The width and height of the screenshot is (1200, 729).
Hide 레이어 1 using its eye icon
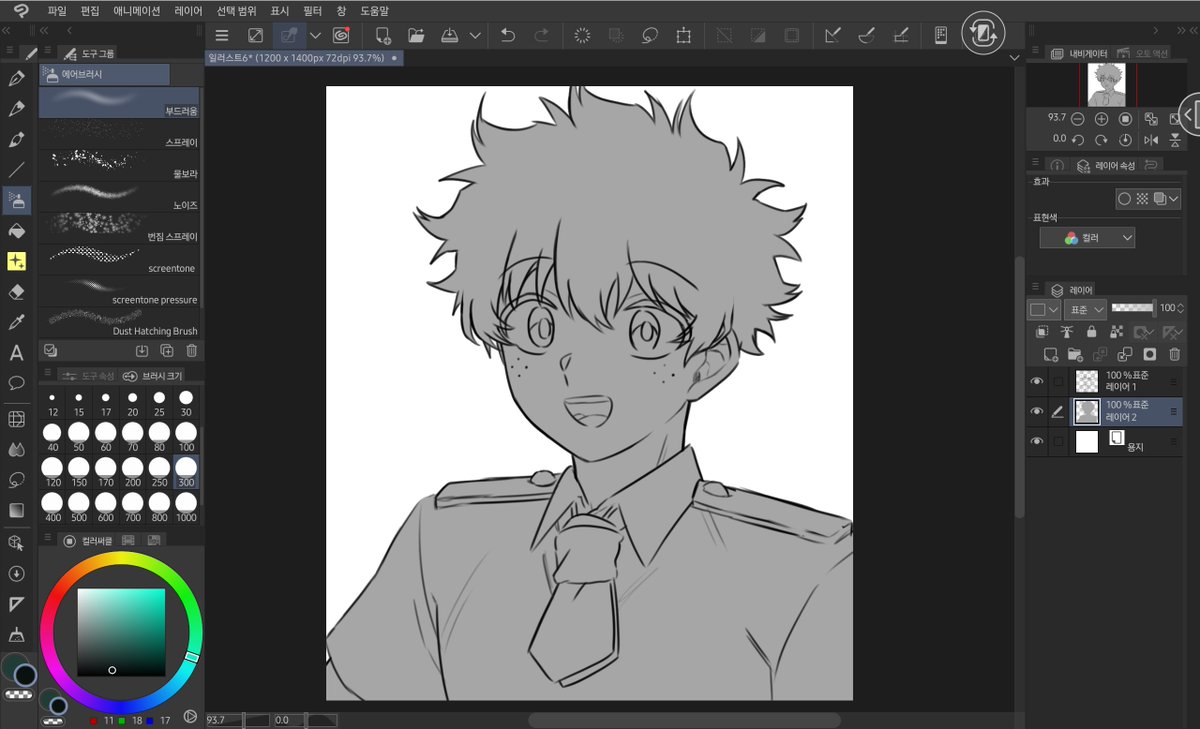coord(1036,381)
